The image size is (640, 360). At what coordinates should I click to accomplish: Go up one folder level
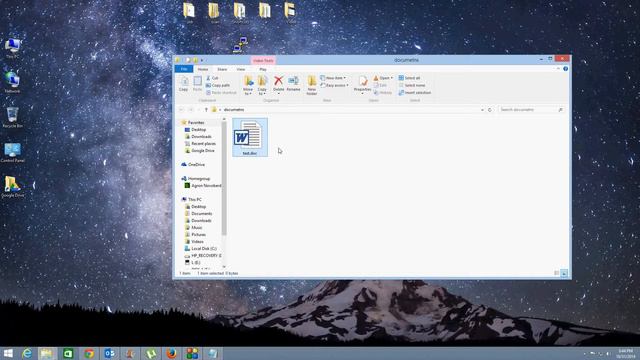point(206,109)
